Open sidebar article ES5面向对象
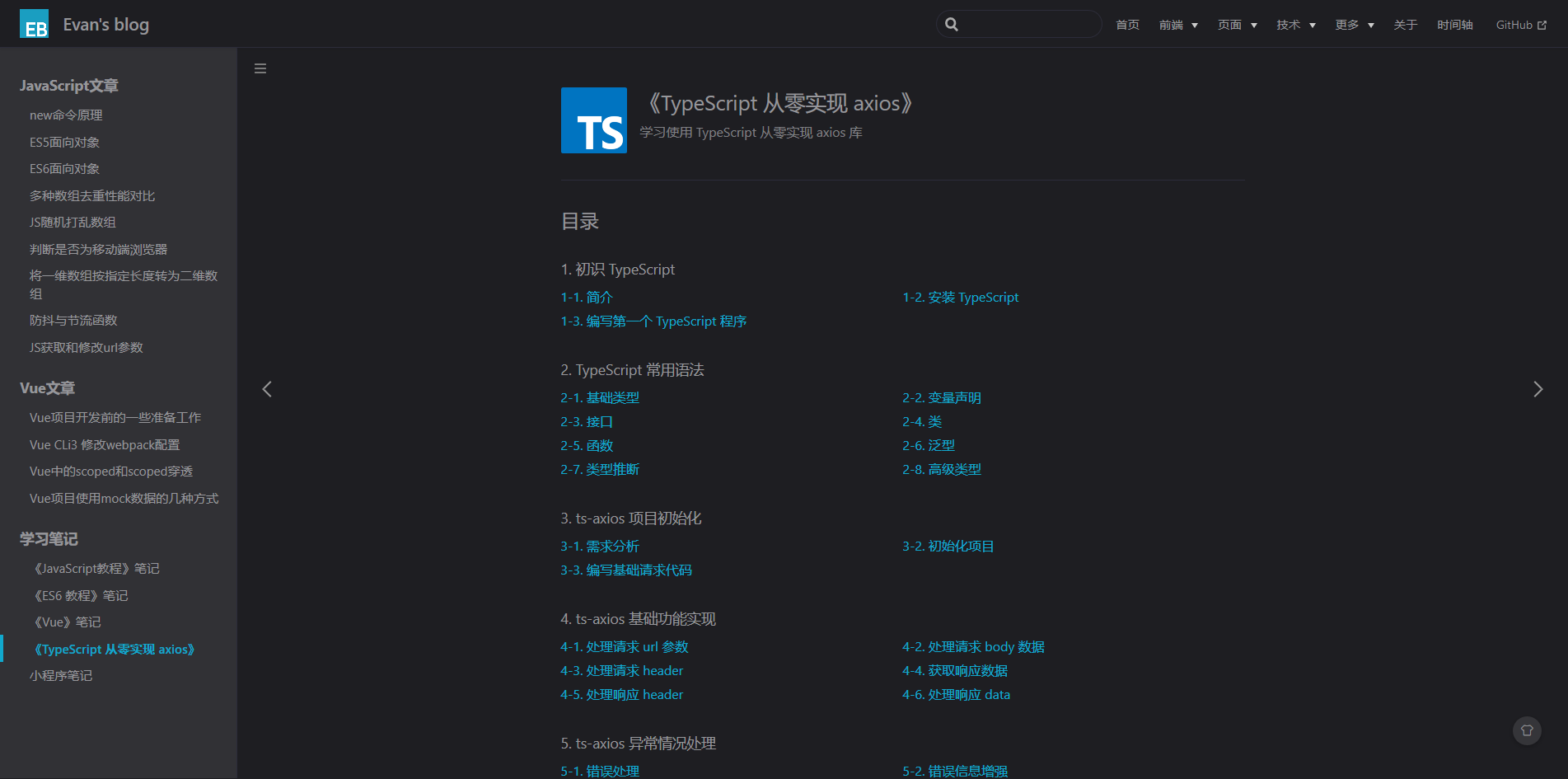This screenshot has height=779, width=1568. click(64, 143)
